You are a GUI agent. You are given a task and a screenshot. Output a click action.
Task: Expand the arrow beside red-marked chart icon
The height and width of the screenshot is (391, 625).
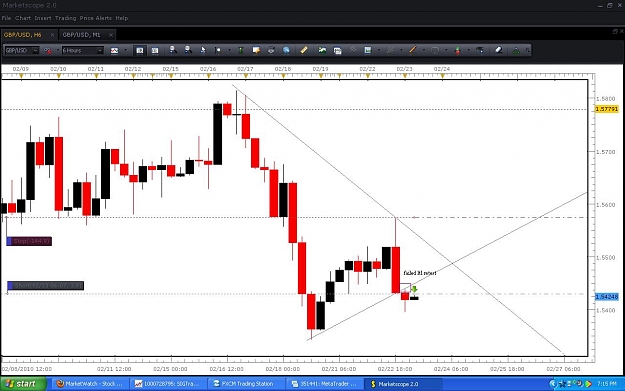tap(58, 50)
